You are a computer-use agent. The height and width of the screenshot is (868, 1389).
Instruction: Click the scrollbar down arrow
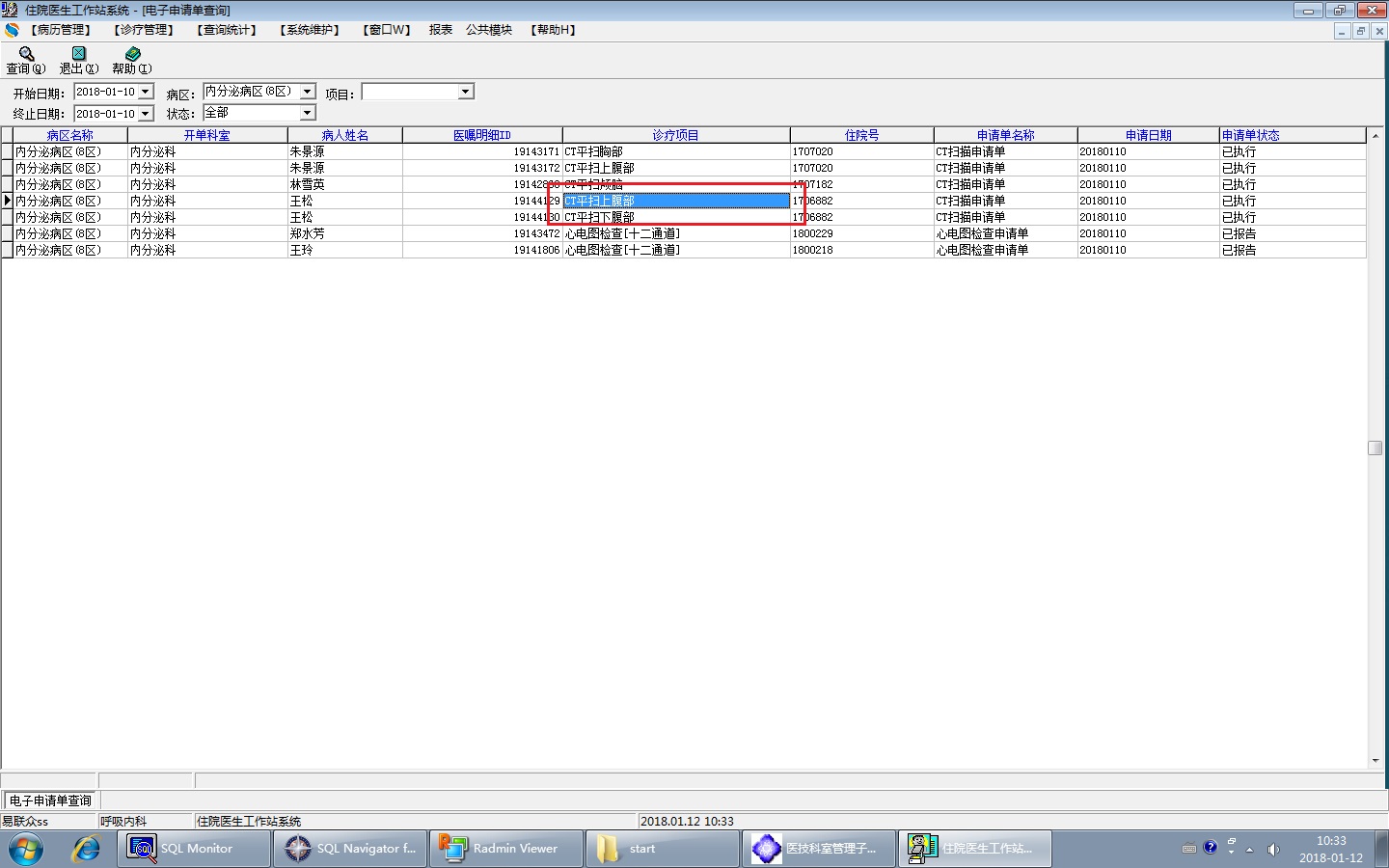pyautogui.click(x=1375, y=761)
